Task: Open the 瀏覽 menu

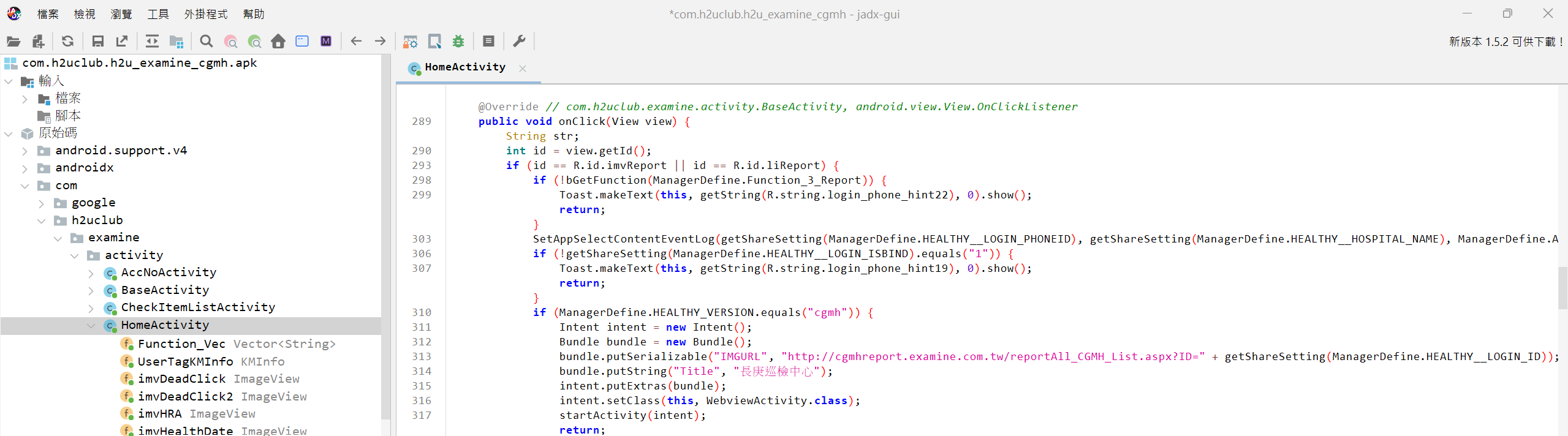Action: pos(121,14)
